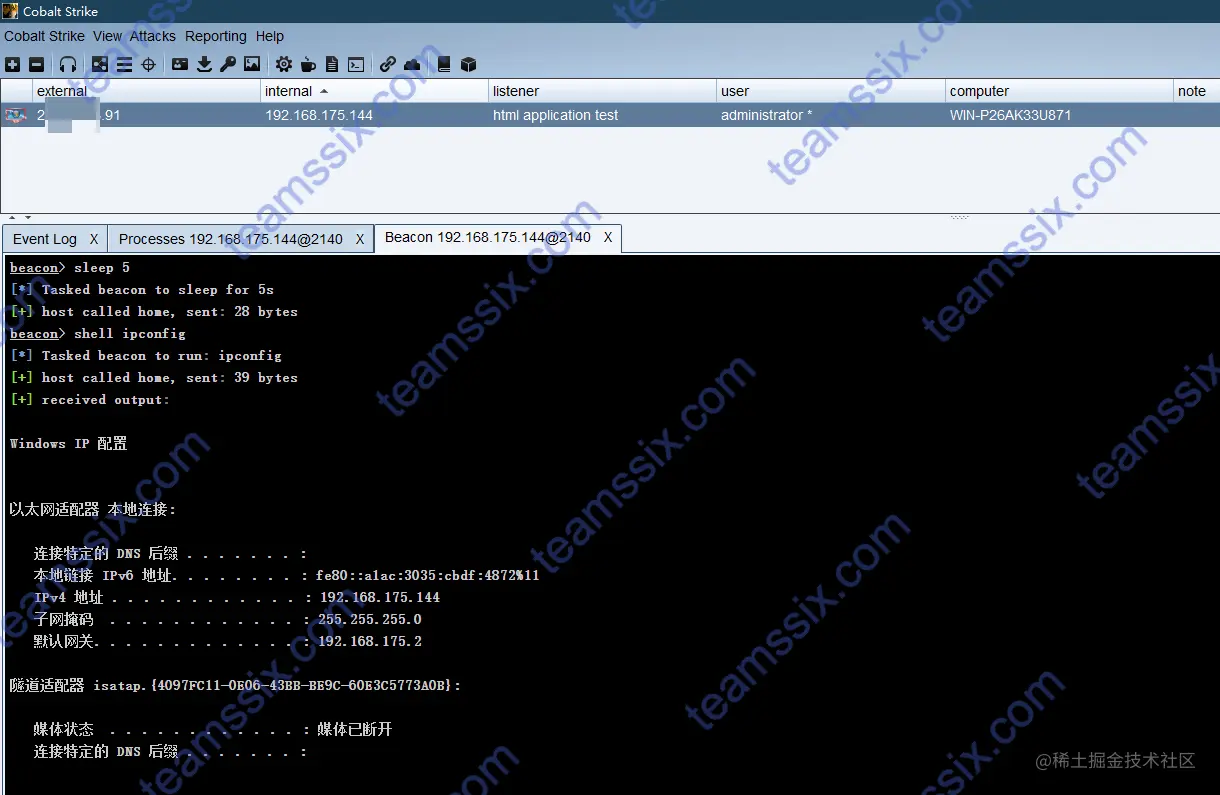Viewport: 1220px width, 795px height.
Task: Open the View menu
Action: 107,36
